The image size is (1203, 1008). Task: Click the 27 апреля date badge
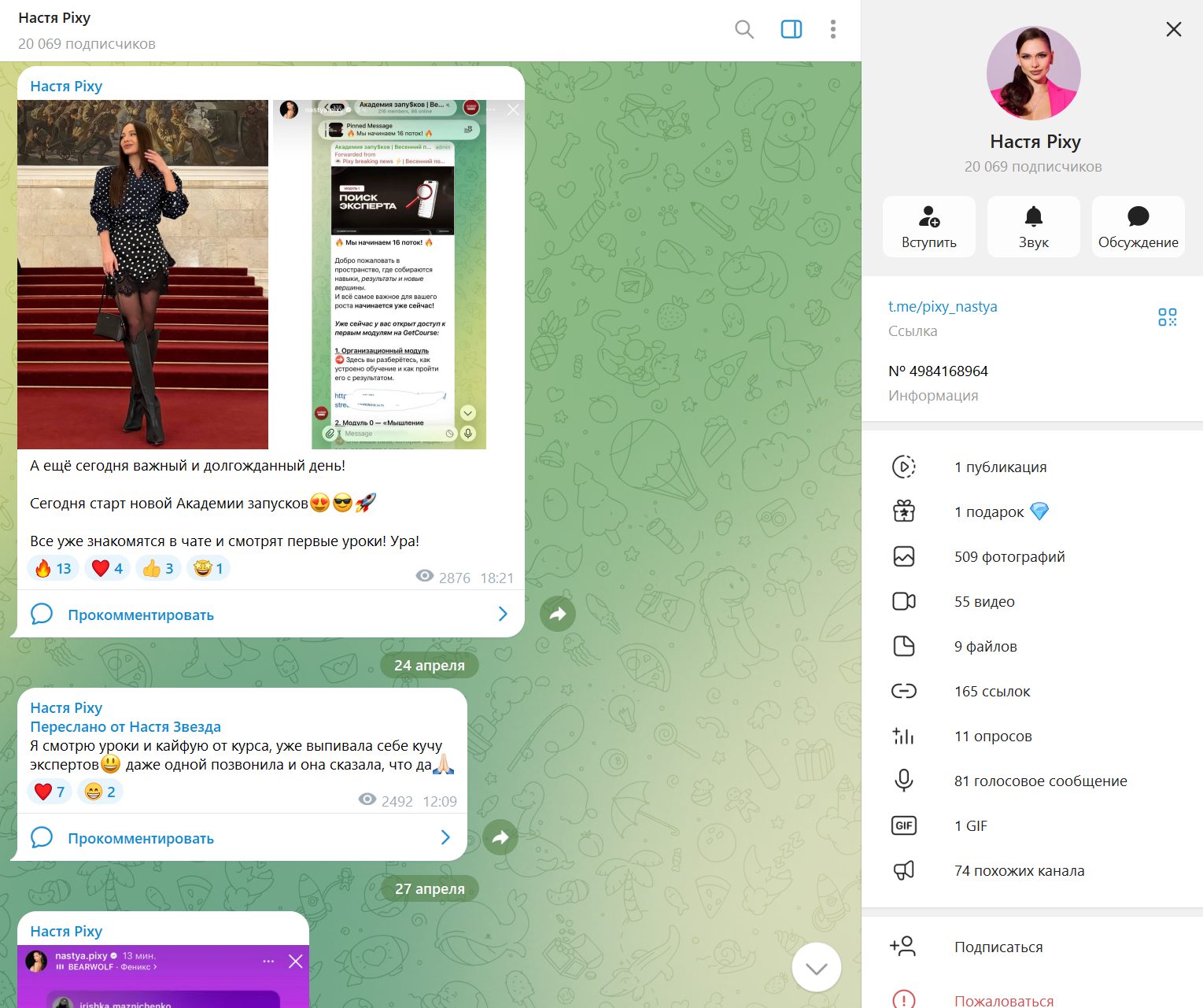430,888
